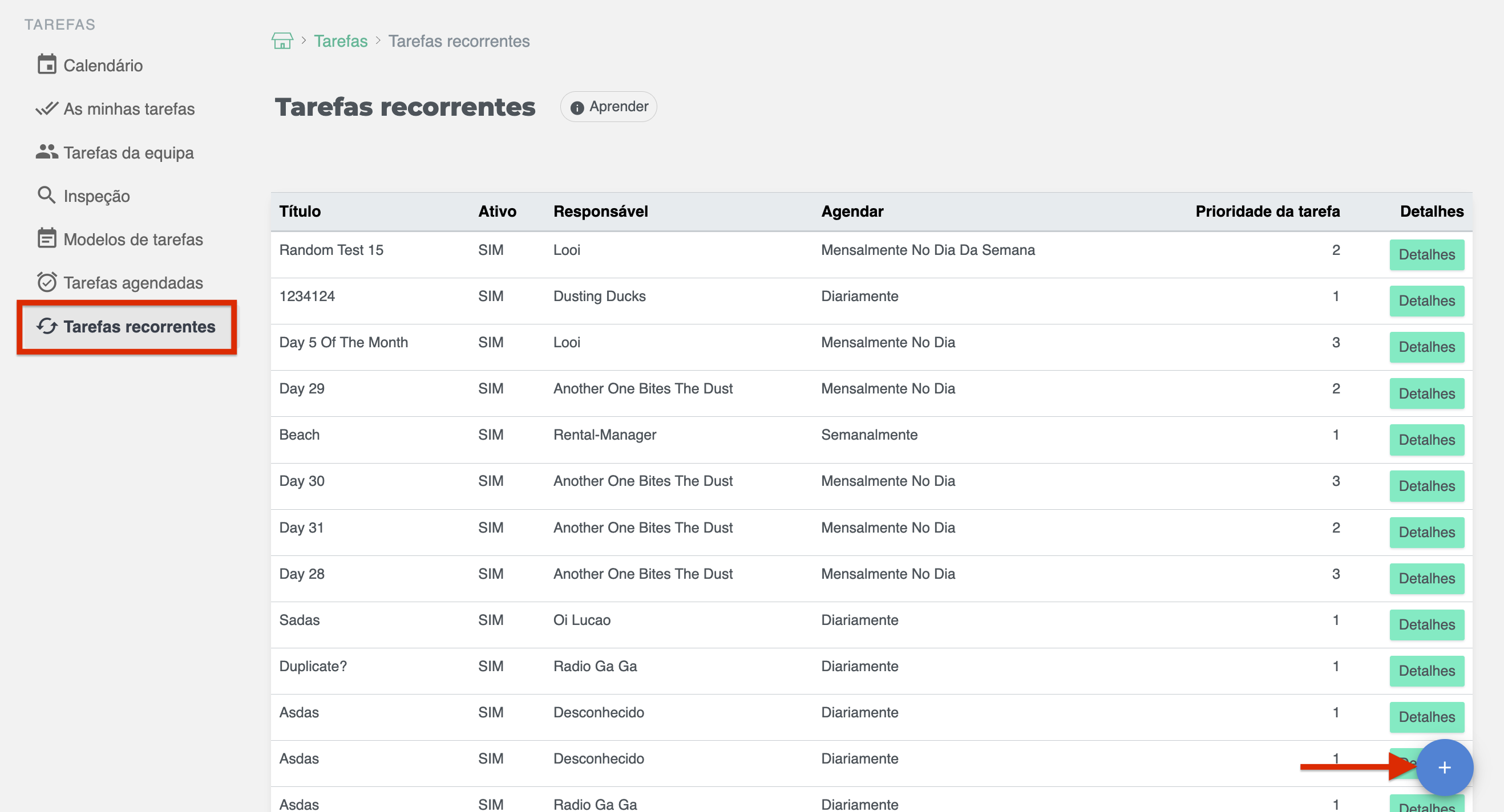
Task: Sort by the Título column header
Action: tap(300, 211)
